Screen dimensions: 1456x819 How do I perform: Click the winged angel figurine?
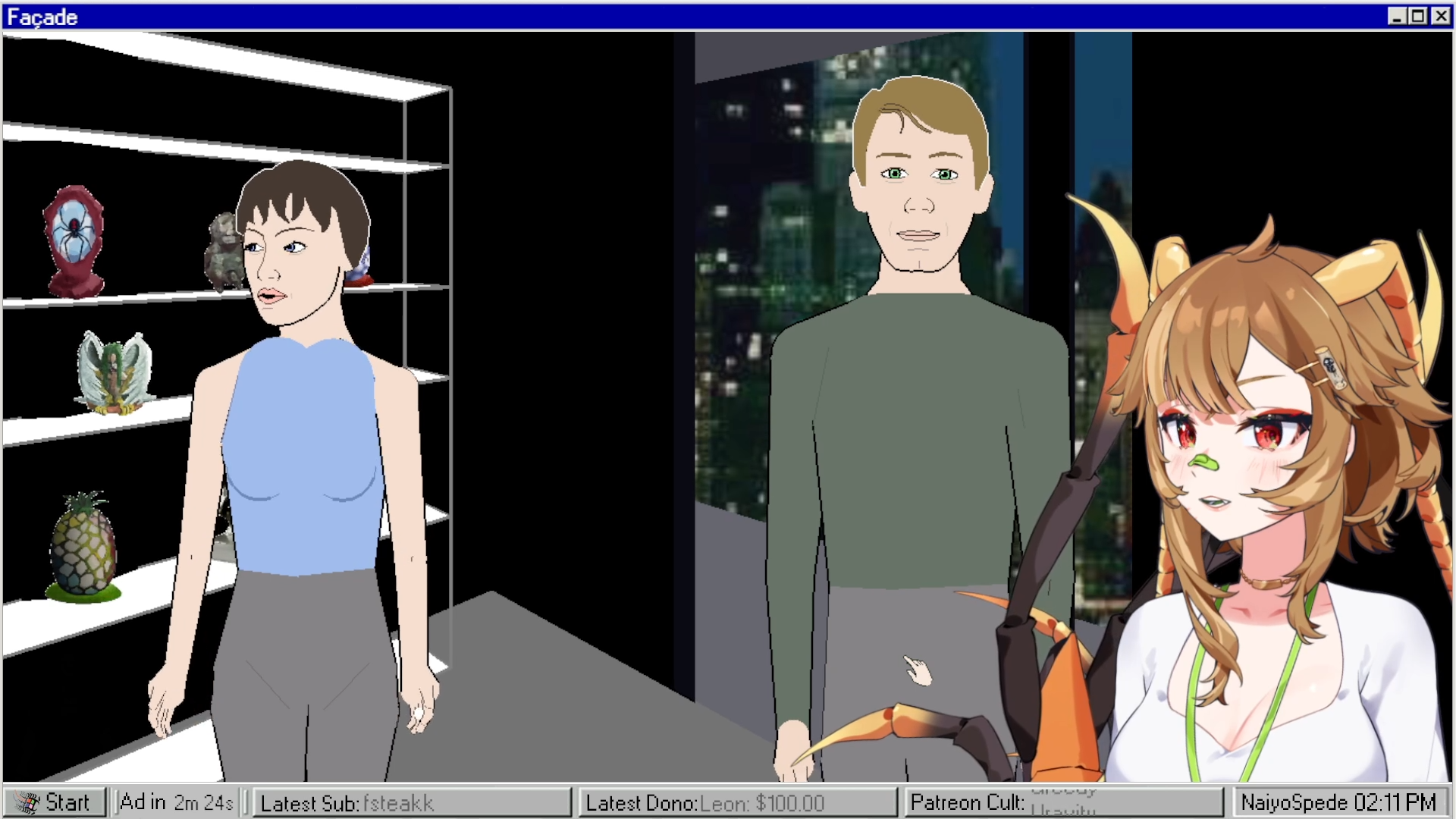[114, 373]
